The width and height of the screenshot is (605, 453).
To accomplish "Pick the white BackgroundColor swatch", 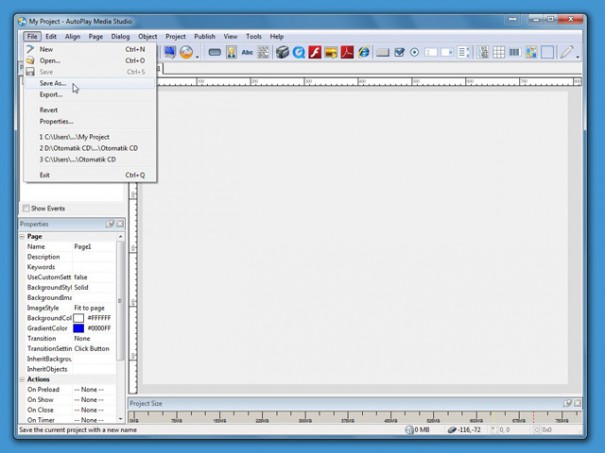I will [x=79, y=318].
